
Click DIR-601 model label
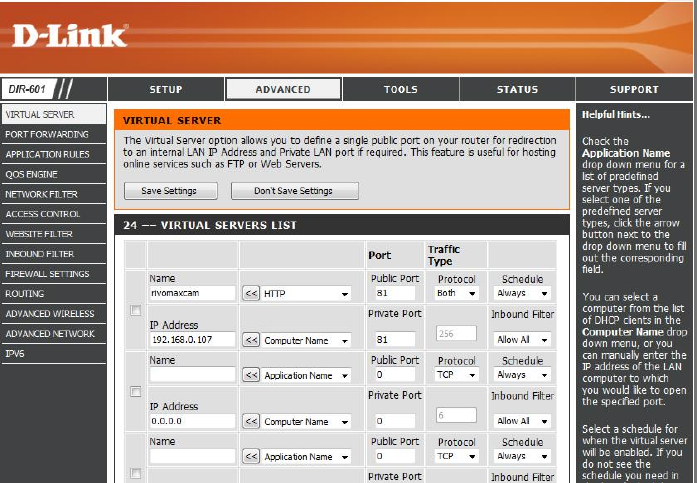[x=27, y=89]
